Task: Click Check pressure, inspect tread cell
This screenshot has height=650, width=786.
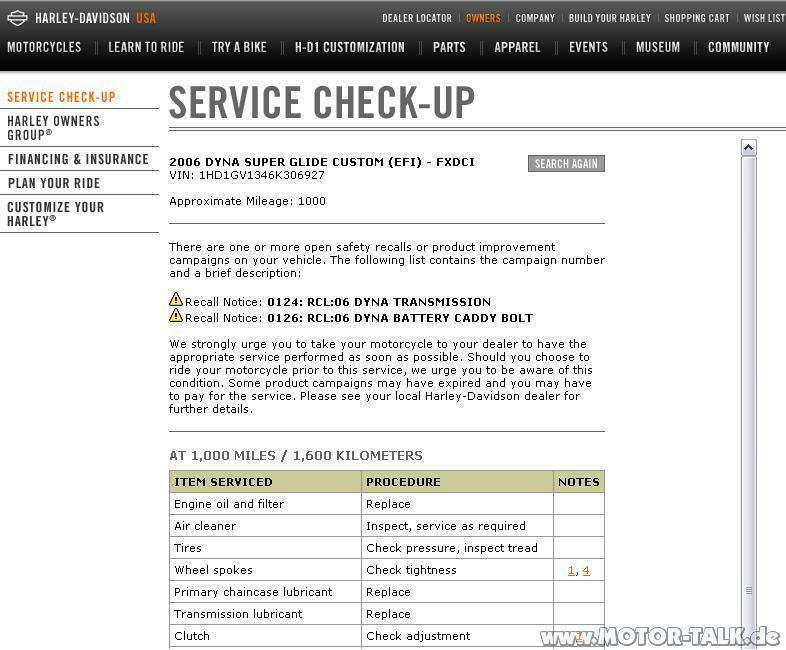Action: 457,548
